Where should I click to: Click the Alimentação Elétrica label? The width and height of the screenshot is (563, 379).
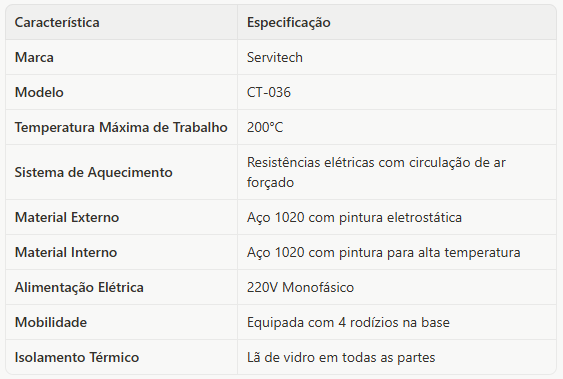[79, 287]
